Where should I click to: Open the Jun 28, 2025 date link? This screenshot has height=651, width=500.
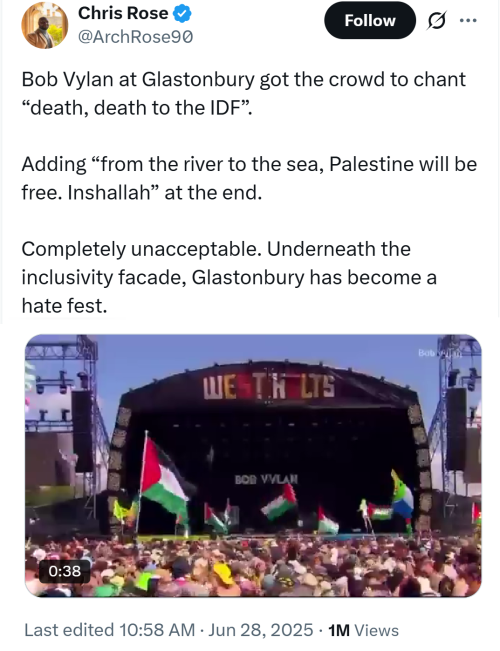click(260, 630)
